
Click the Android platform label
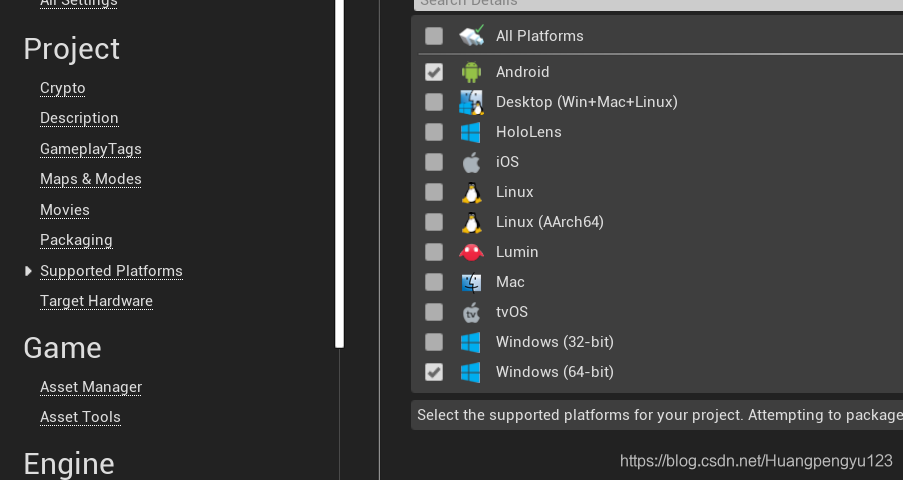522,72
